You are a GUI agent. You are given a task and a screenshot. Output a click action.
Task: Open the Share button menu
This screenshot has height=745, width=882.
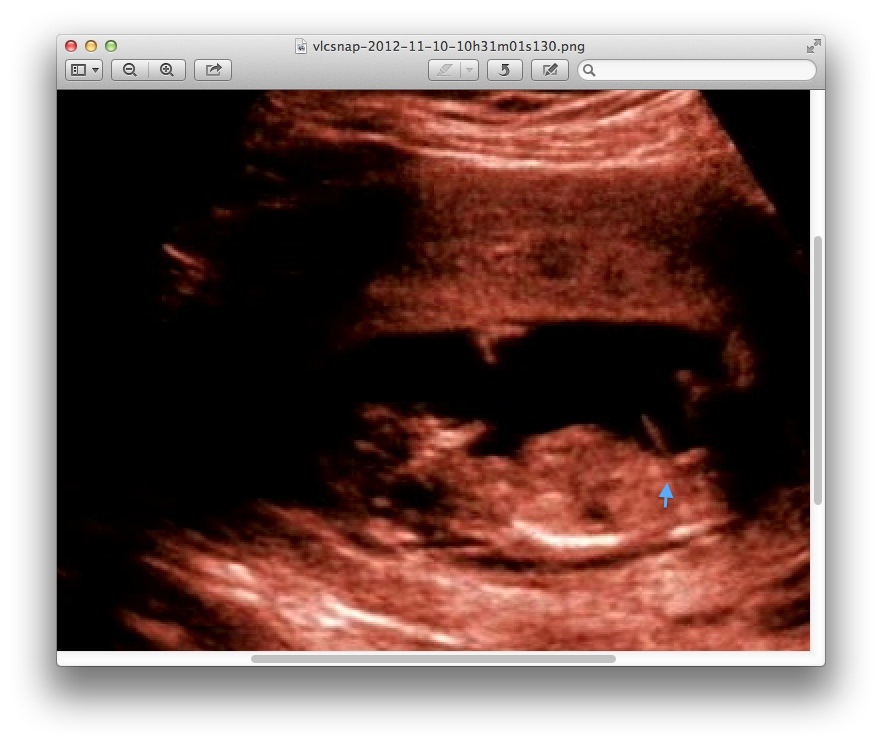(x=213, y=70)
